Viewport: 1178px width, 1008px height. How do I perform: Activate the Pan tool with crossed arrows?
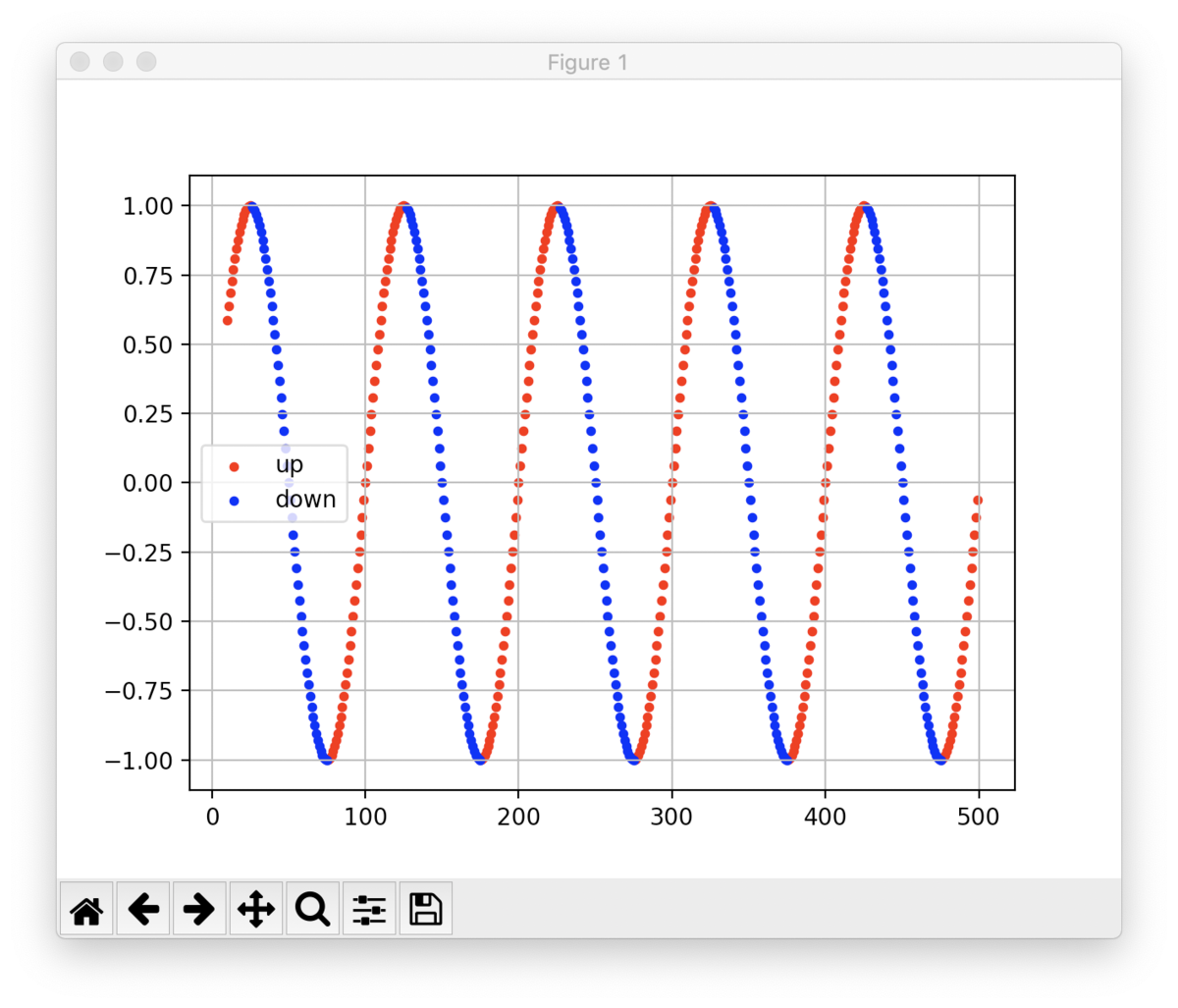coord(256,909)
